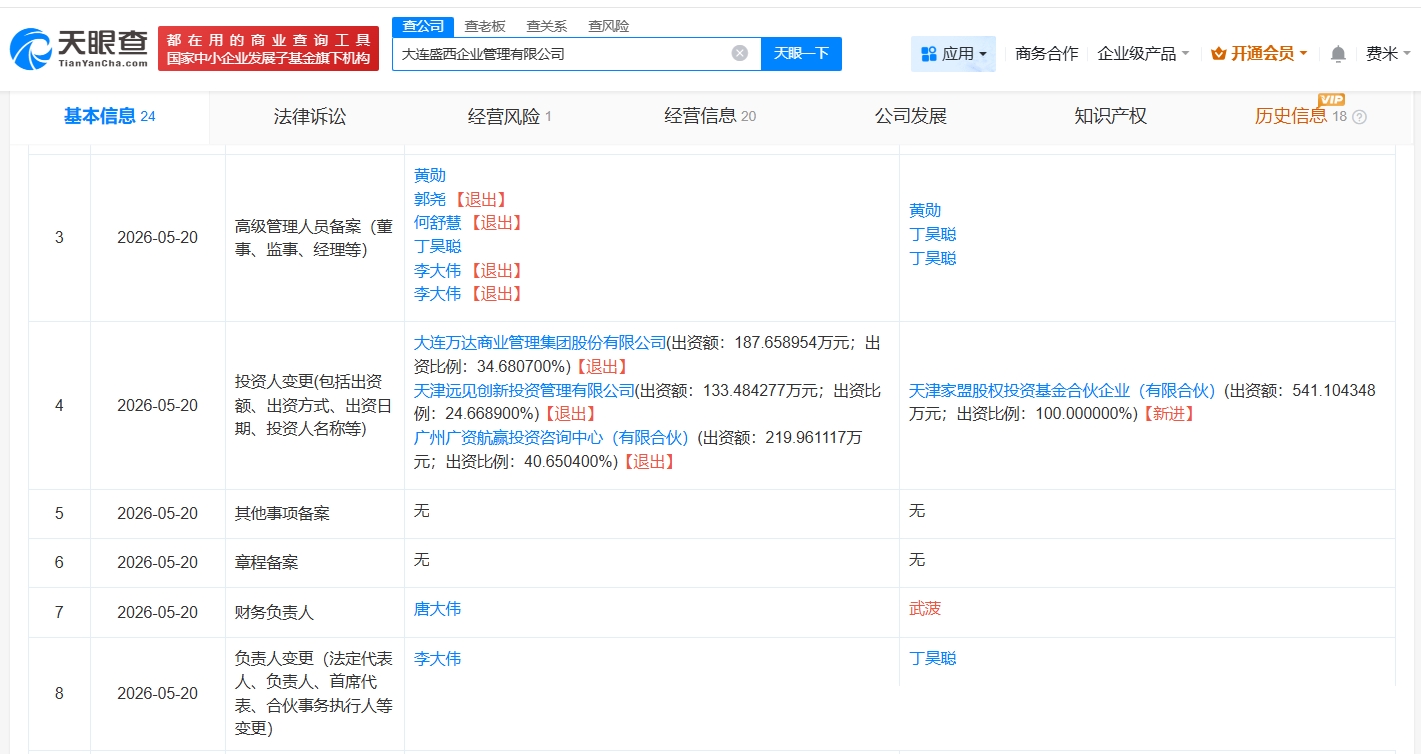This screenshot has height=754, width=1421.
Task: Open 广州广资航赢投资咨询中心 link
Action: point(552,438)
